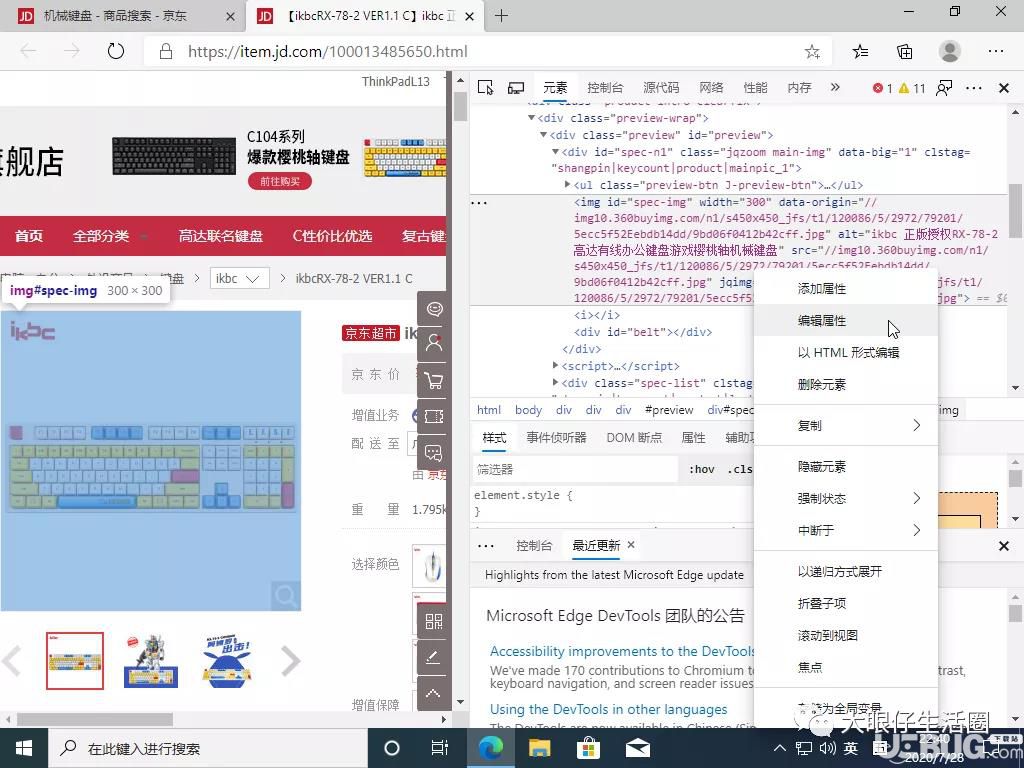Open JD sidebar feedback edit icon
The height and width of the screenshot is (768, 1024).
(x=434, y=657)
